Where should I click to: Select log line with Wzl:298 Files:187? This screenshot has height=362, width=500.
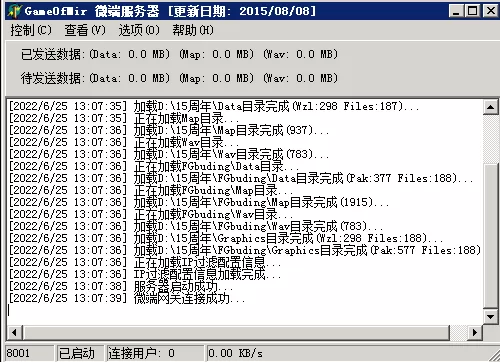pyautogui.click(x=214, y=106)
